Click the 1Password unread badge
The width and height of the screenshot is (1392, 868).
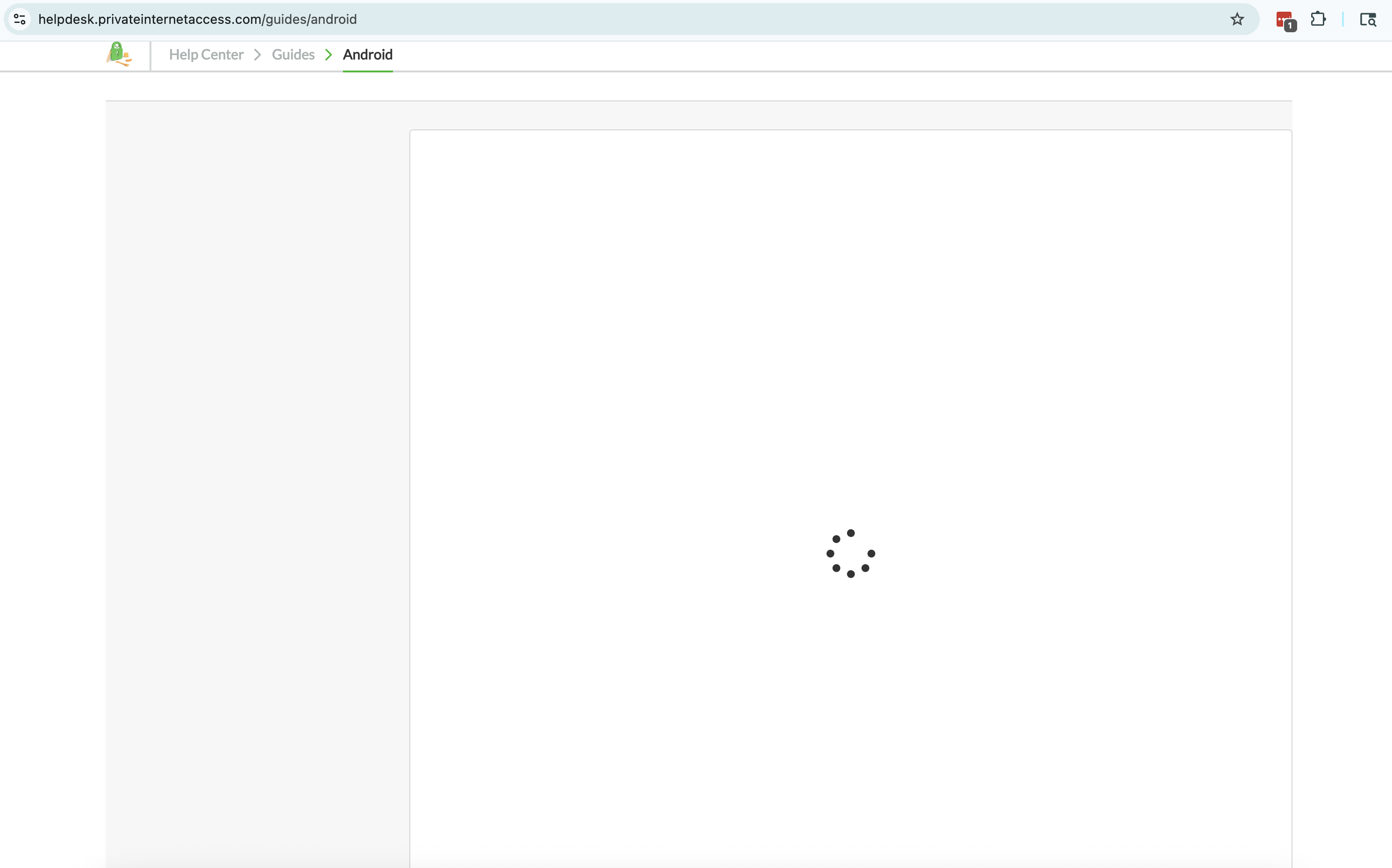1291,25
